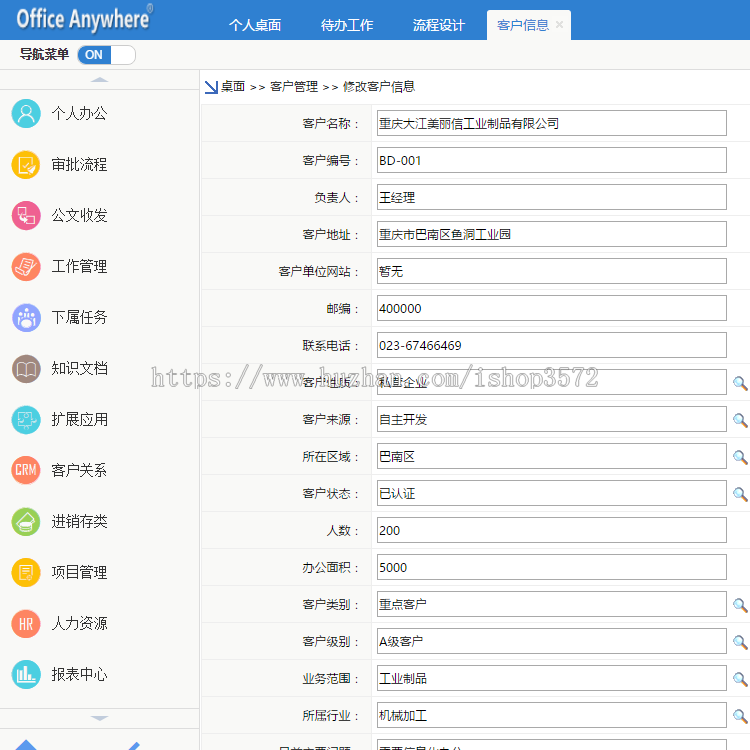Screen dimensions: 750x750
Task: Click 所在区域 field 巴南区
Action: point(551,456)
